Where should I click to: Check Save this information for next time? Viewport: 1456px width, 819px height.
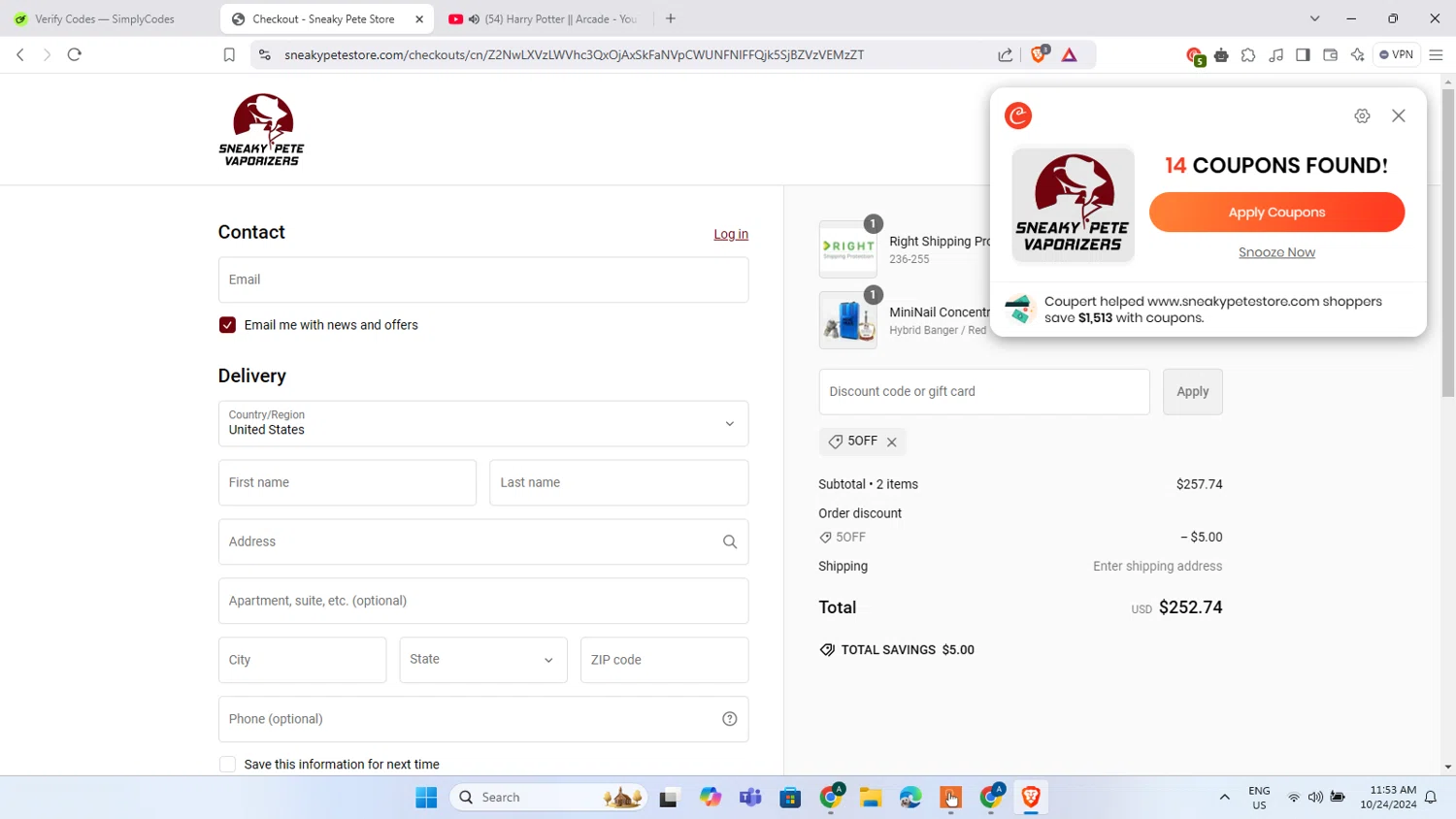click(x=227, y=765)
